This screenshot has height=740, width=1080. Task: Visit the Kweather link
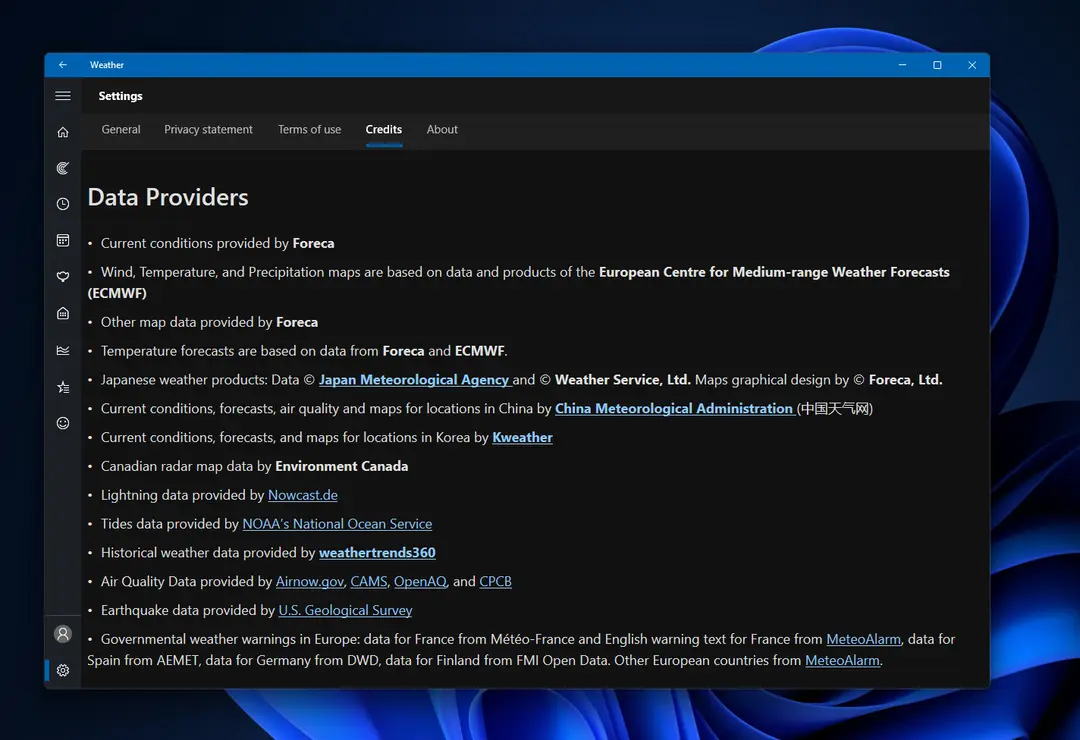coord(522,438)
